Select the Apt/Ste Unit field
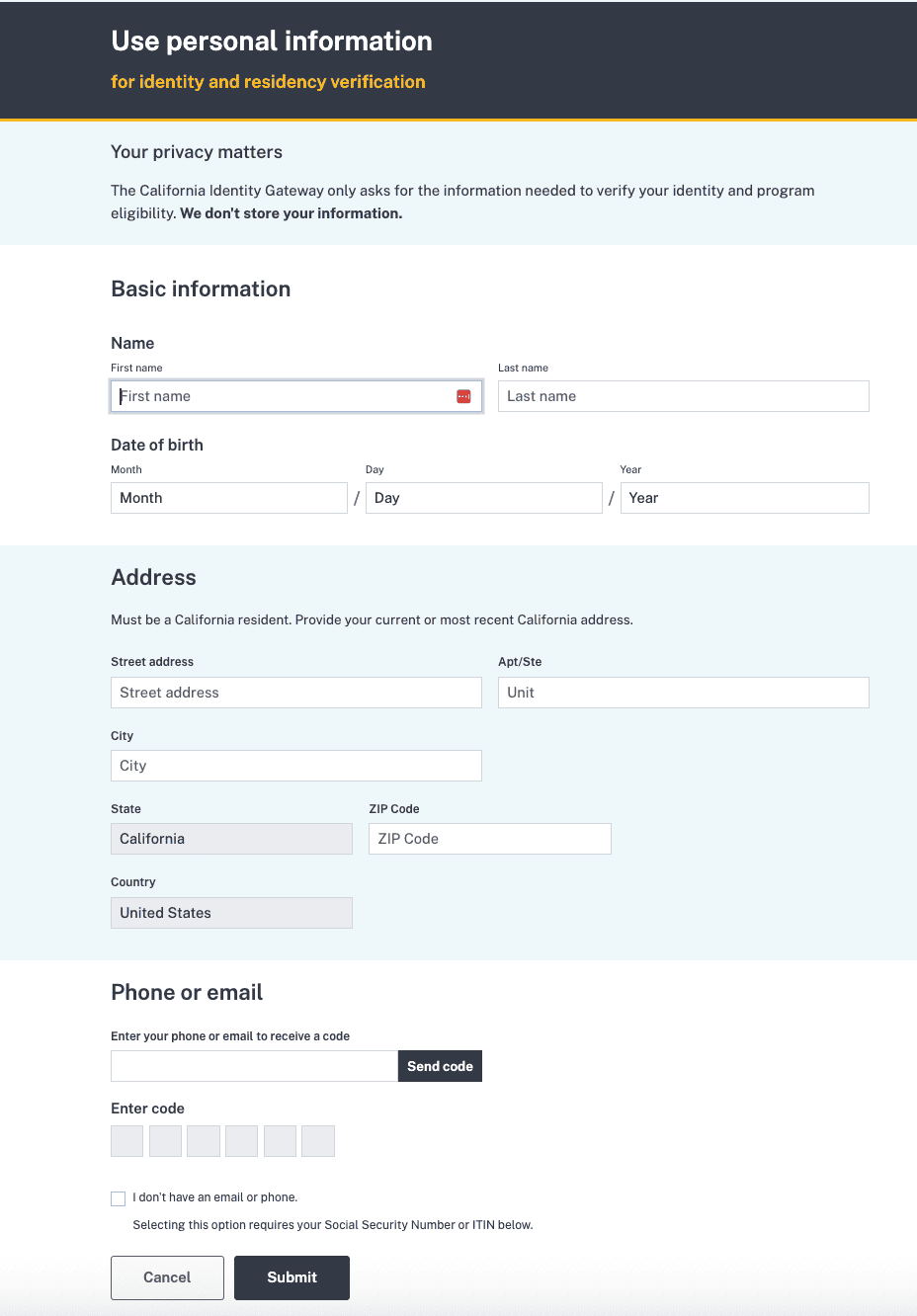 (x=683, y=693)
